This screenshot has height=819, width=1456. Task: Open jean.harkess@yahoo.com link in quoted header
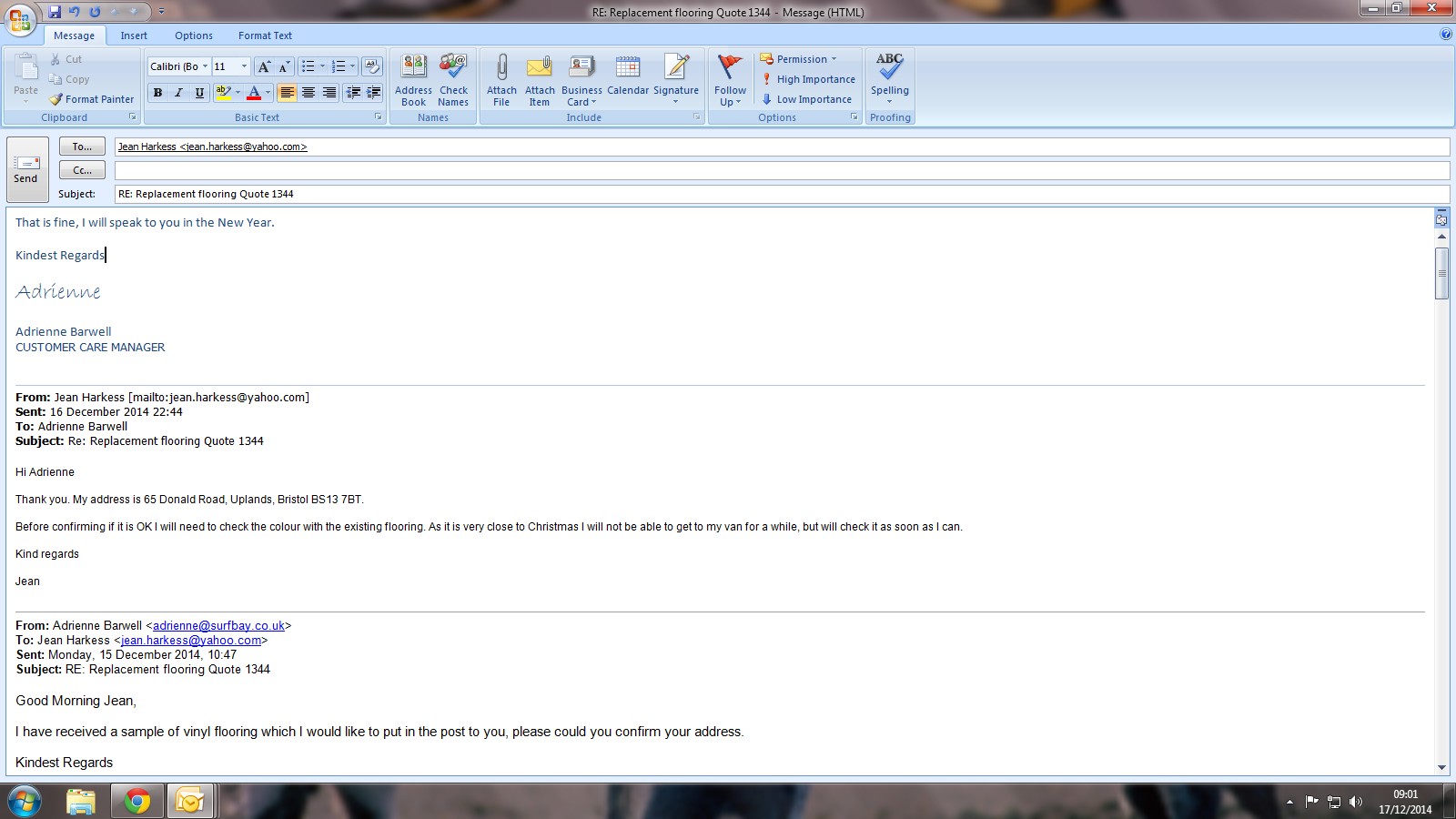click(191, 641)
